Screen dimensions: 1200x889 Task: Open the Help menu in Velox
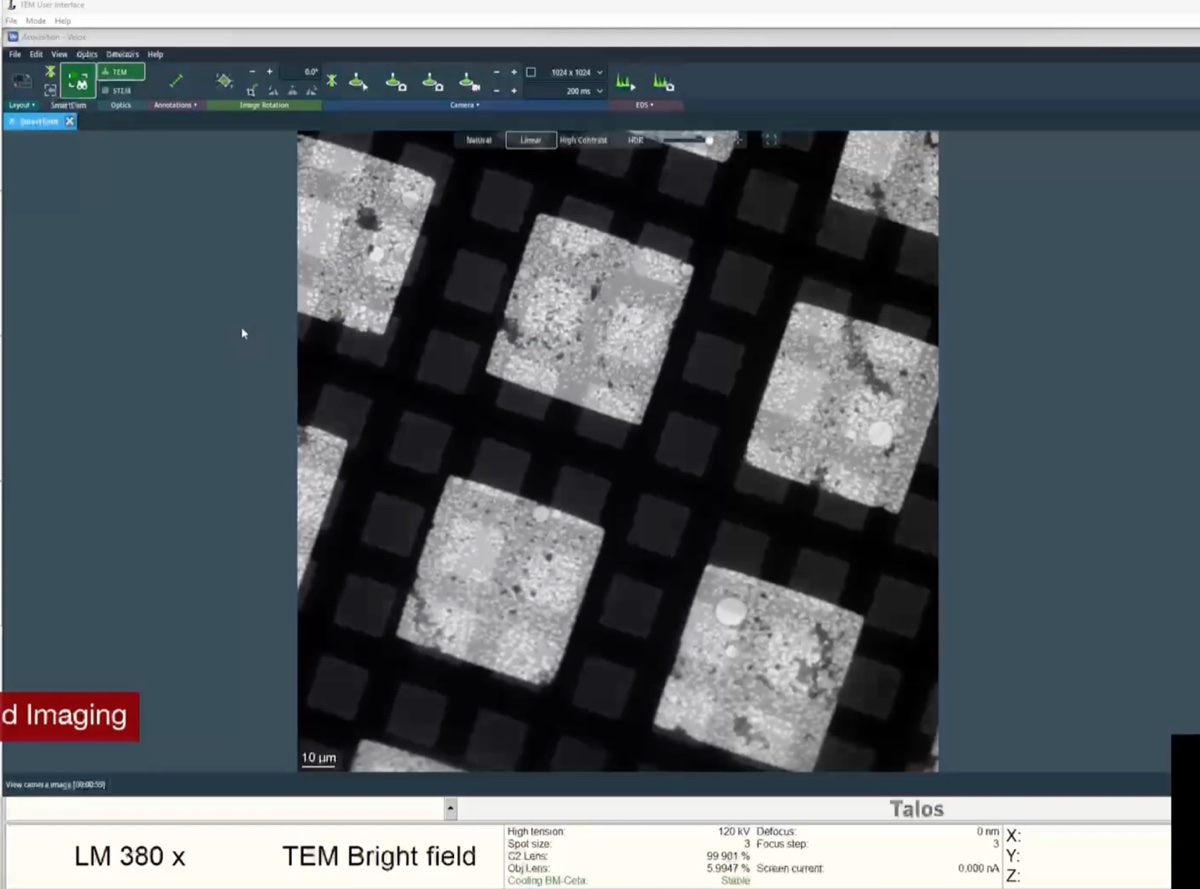155,54
